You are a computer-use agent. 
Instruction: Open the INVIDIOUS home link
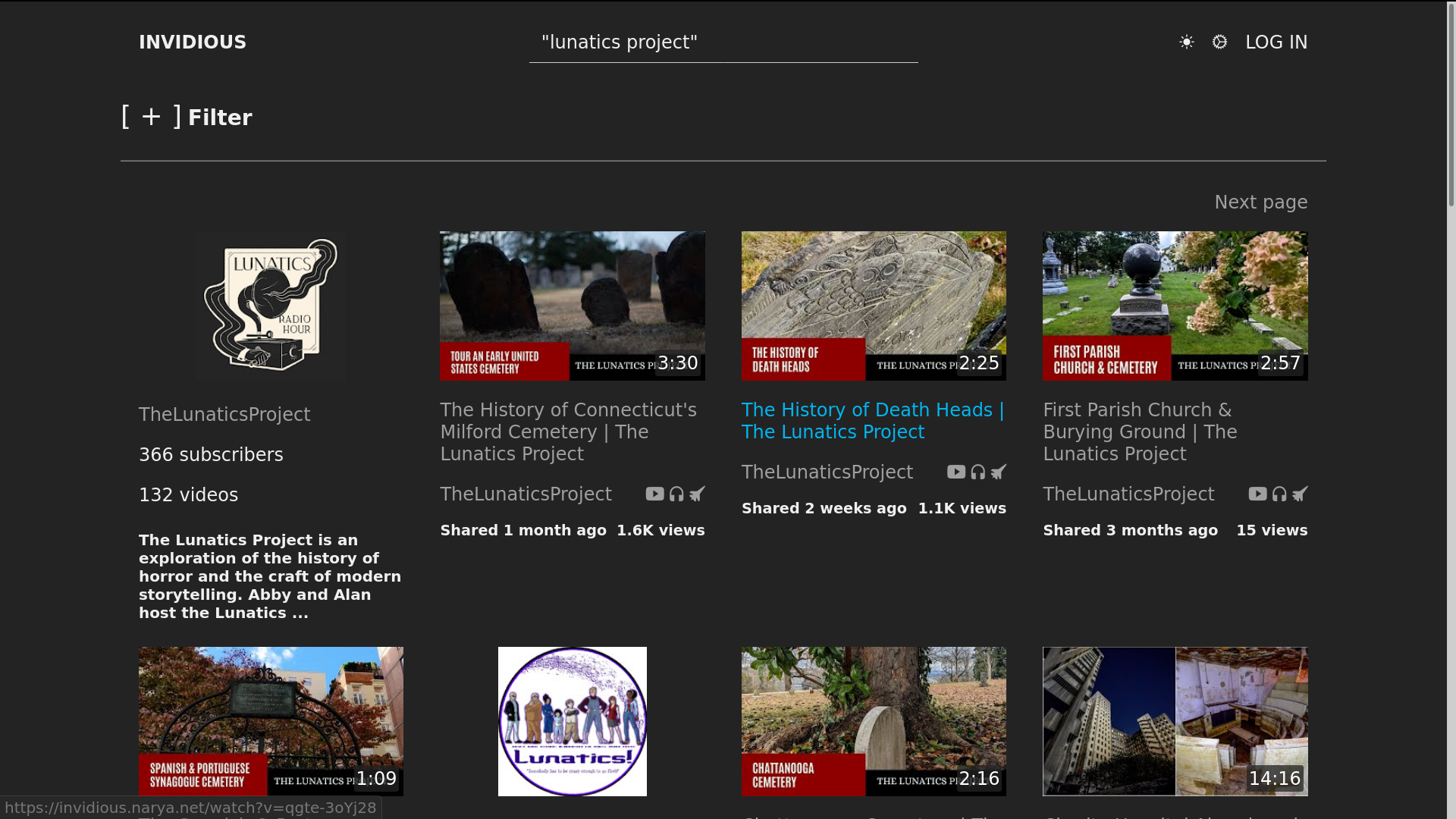tap(193, 42)
